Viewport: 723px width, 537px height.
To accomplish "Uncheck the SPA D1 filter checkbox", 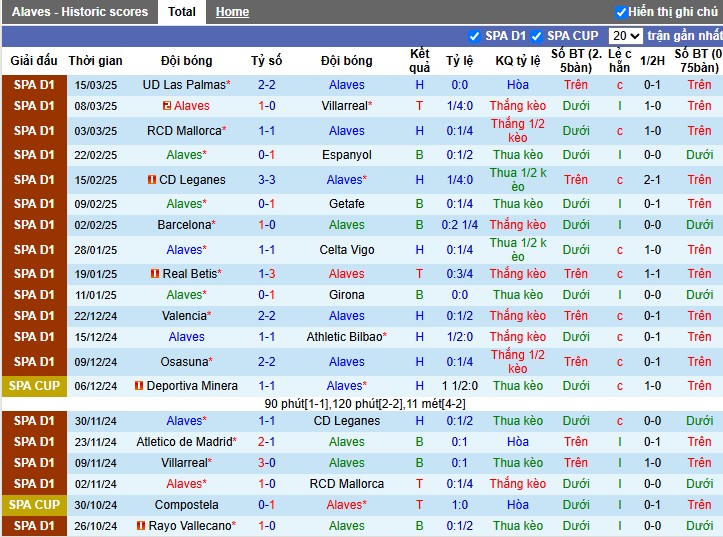I will tap(474, 36).
